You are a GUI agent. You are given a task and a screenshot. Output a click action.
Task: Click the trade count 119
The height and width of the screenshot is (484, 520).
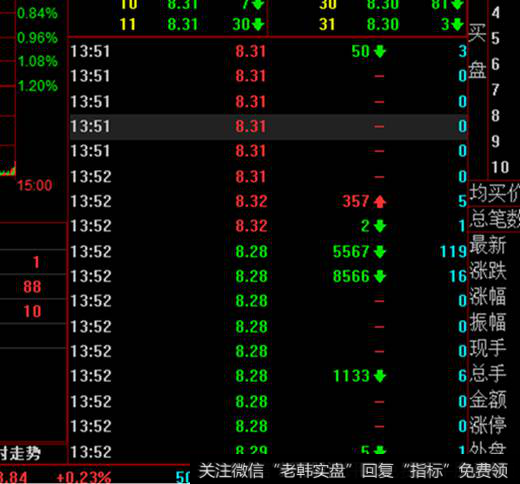tap(453, 252)
